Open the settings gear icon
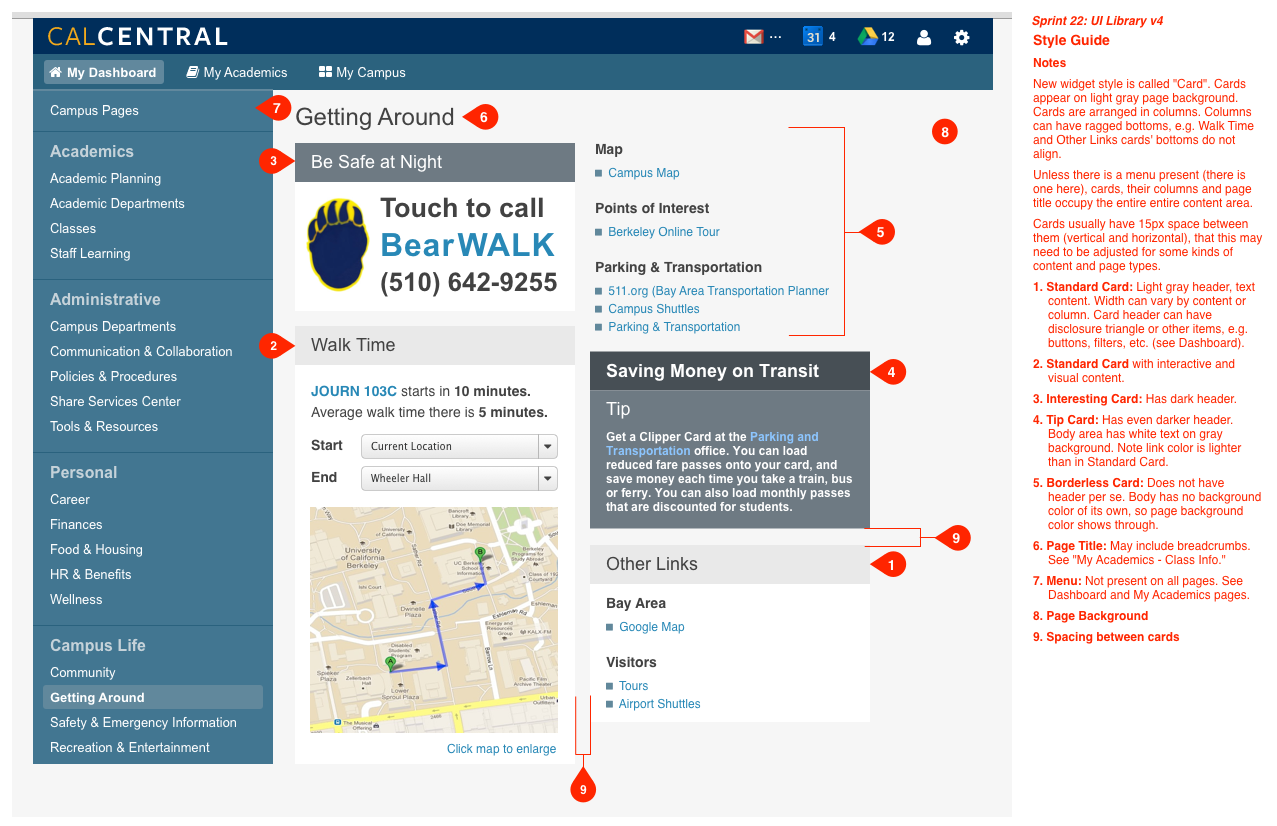Viewport: 1277px width, 826px height. 962,37
